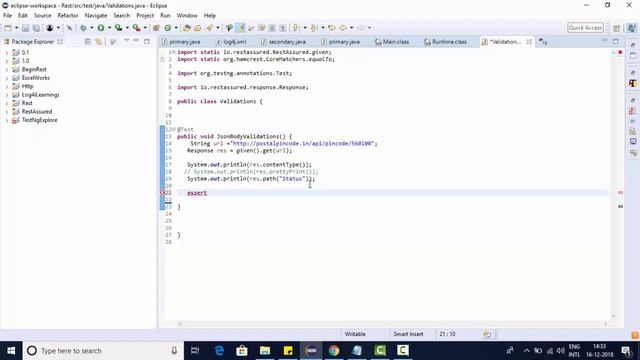This screenshot has height=360, width=640.
Task: Click the Open Type toolbar icon
Action: pos(187,28)
